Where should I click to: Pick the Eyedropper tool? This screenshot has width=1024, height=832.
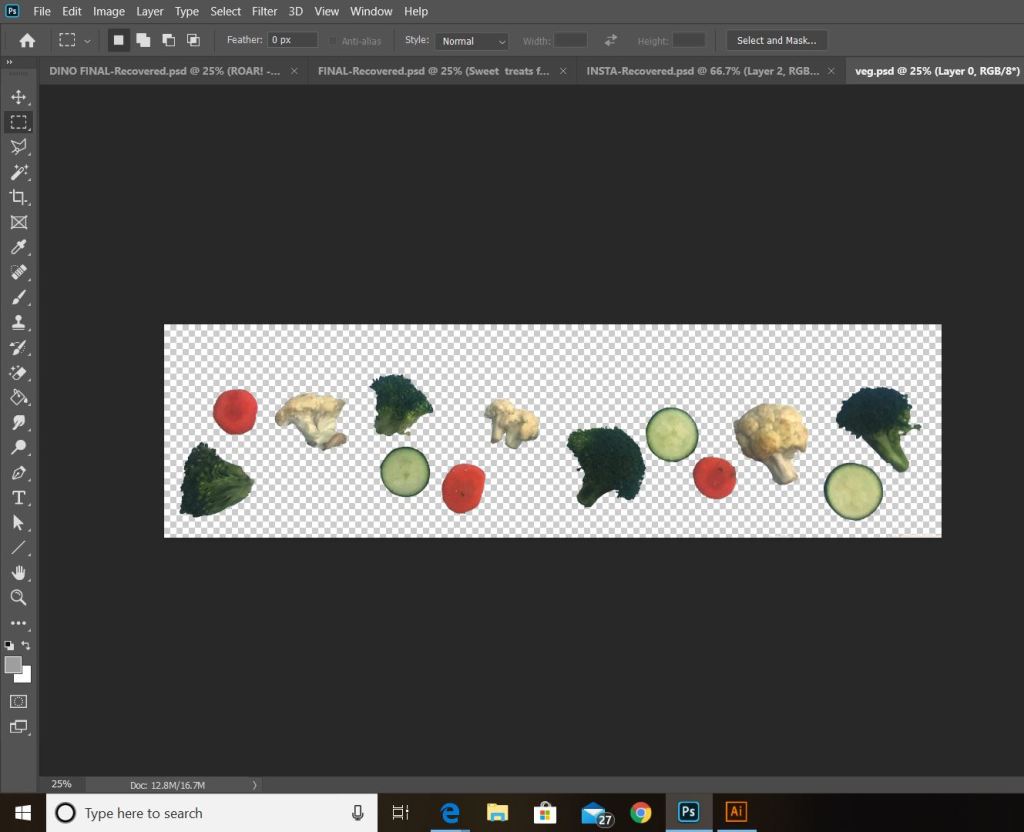[18, 247]
